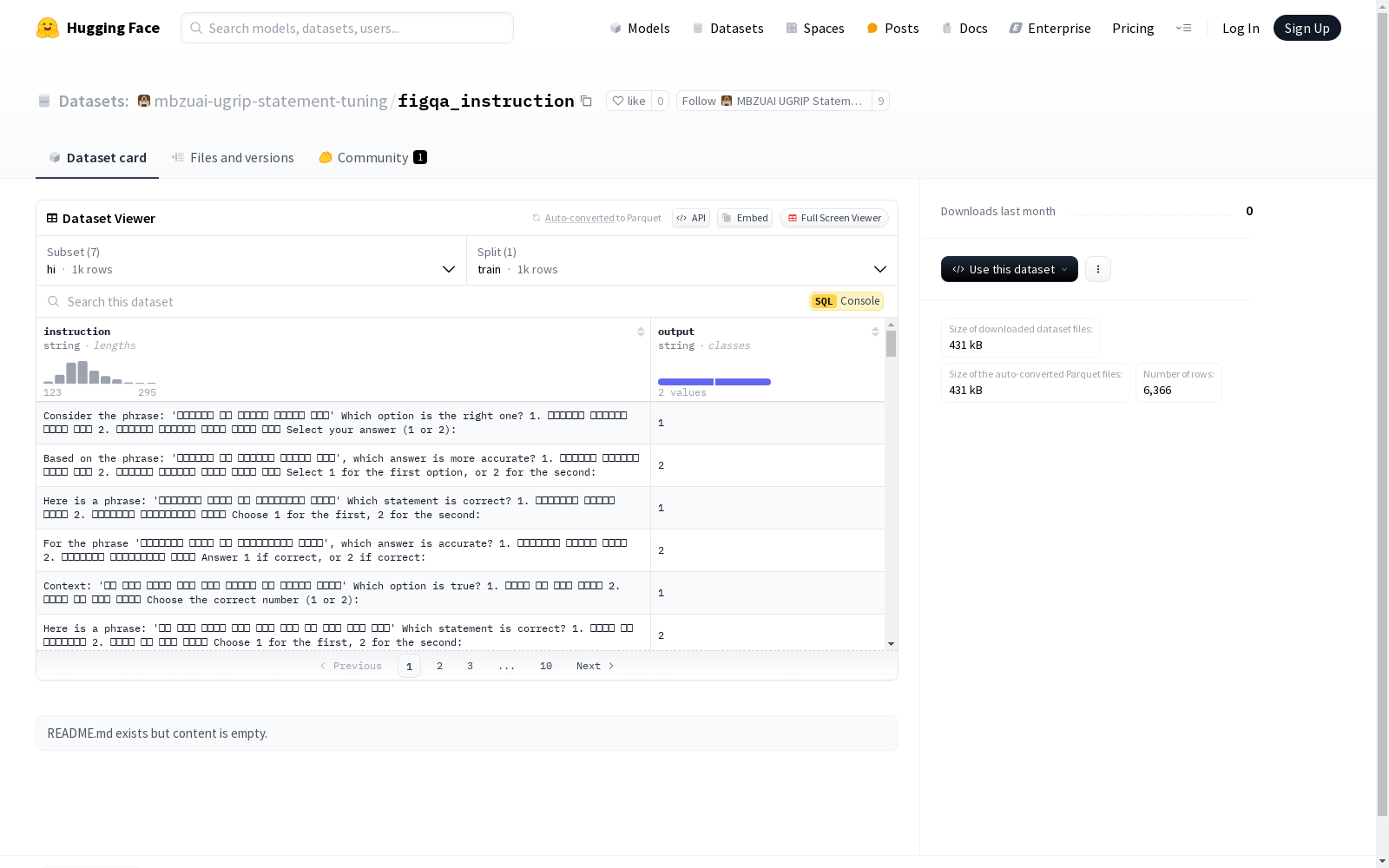Image resolution: width=1389 pixels, height=868 pixels.
Task: Open the Full Screen Viewer
Action: (x=834, y=218)
